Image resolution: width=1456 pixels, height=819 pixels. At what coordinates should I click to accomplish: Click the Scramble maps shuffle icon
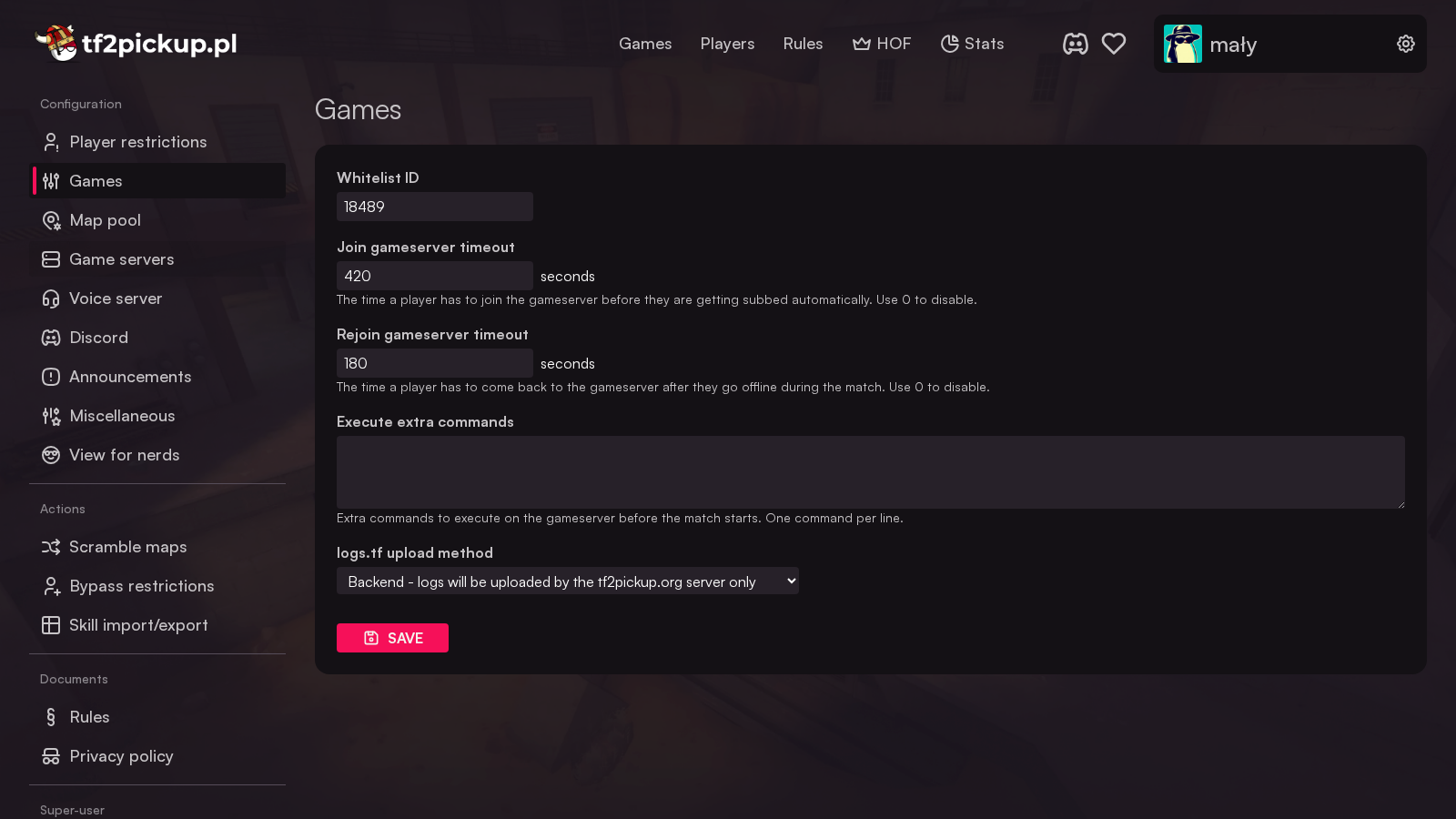(x=51, y=547)
